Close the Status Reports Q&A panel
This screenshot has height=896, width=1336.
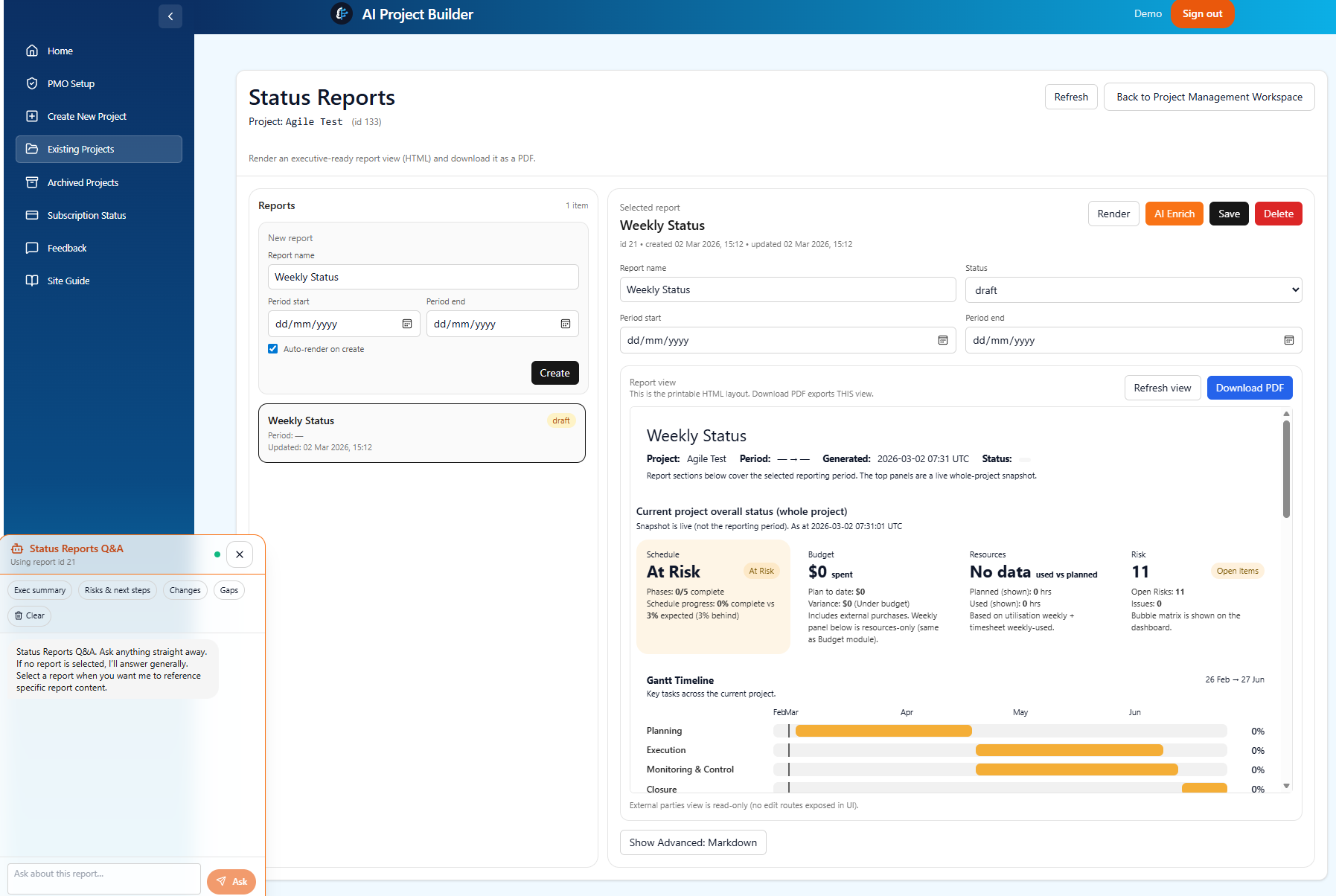pyautogui.click(x=240, y=554)
